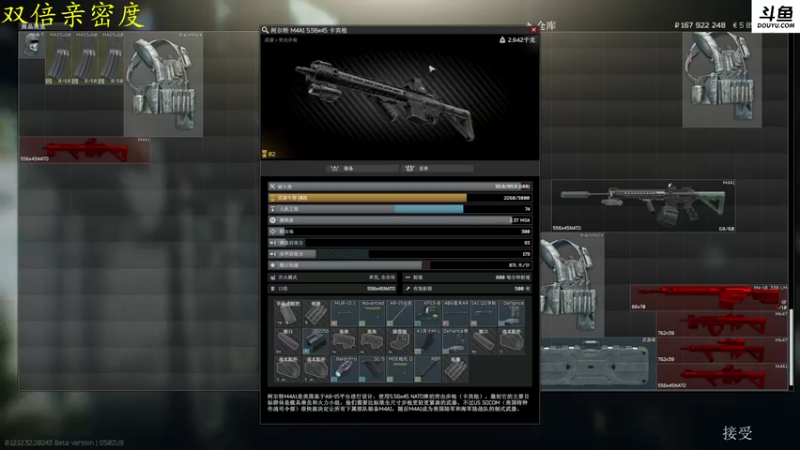Select the MOE stock mod slot
800x450 pixels.
click(x=399, y=369)
